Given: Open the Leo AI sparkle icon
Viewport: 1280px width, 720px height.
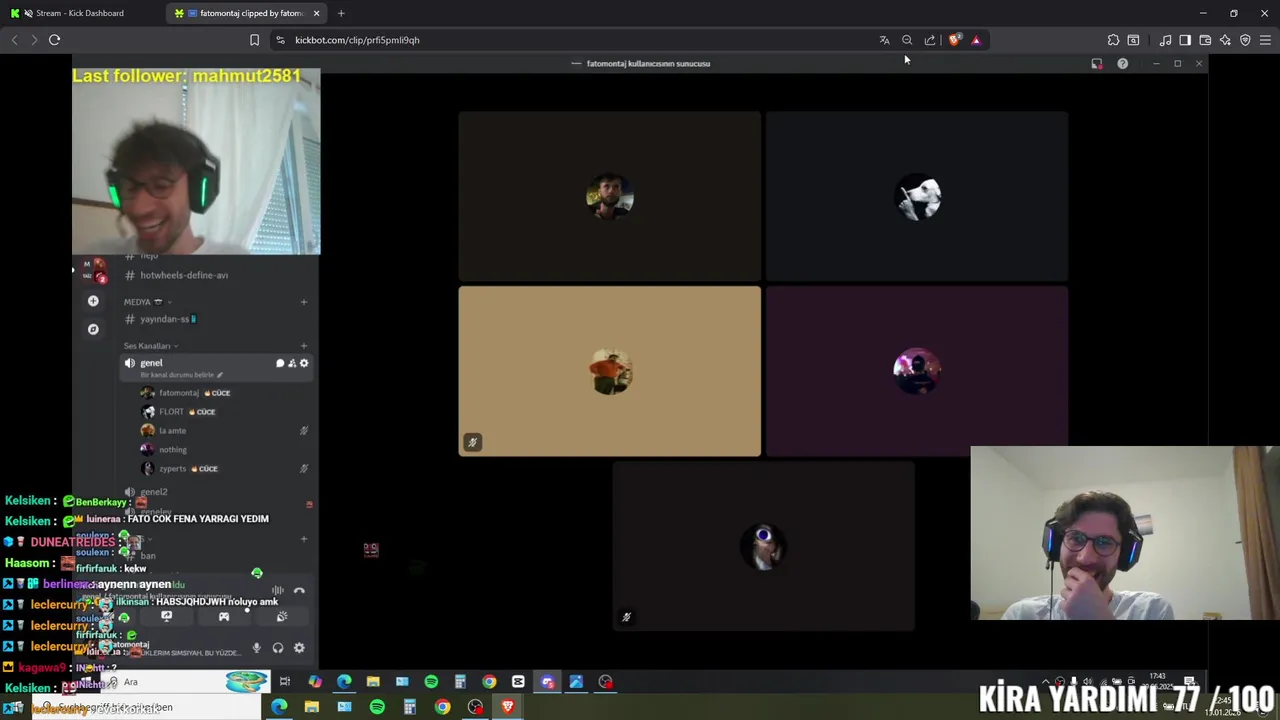Looking at the screenshot, I should [x=1225, y=40].
